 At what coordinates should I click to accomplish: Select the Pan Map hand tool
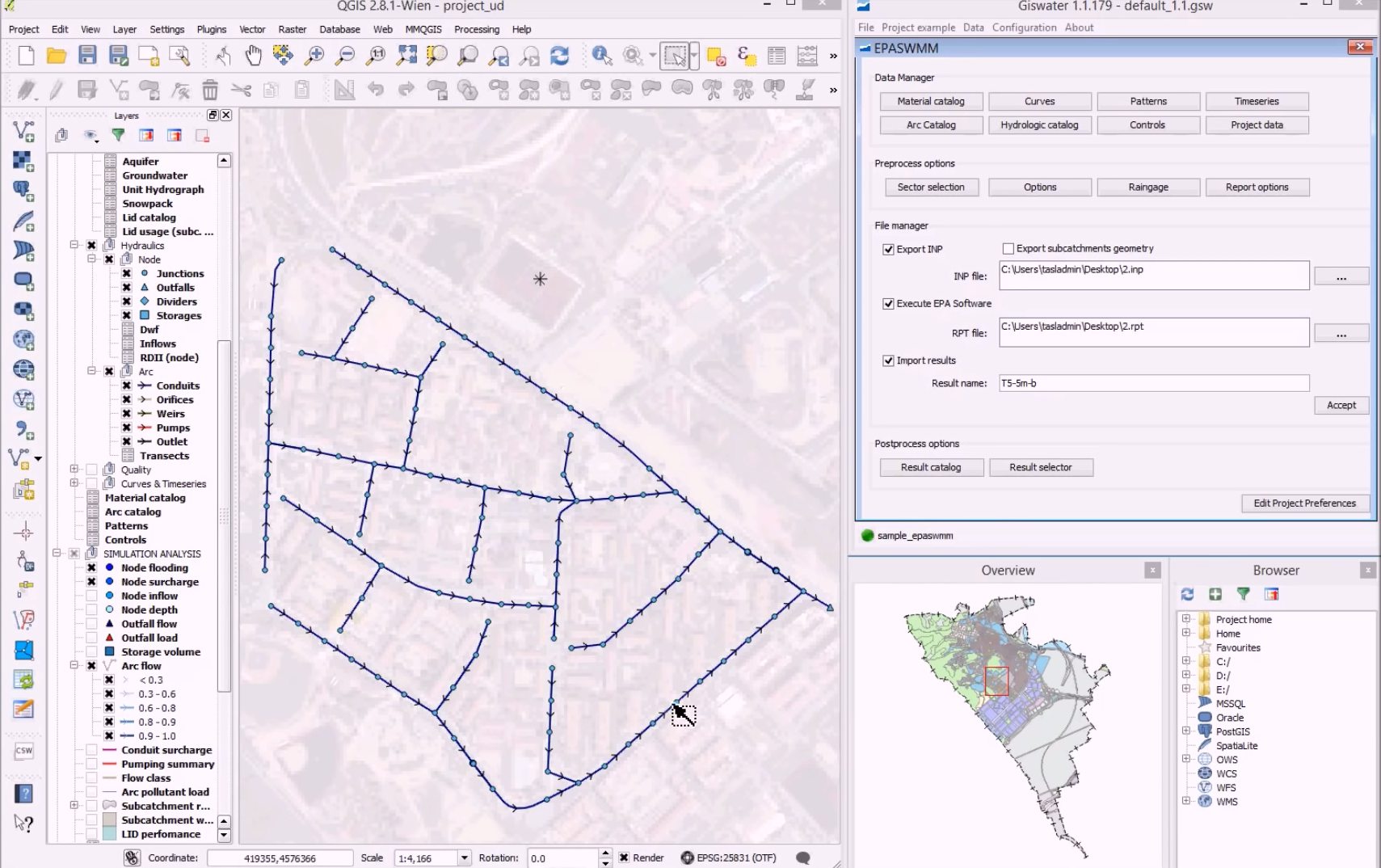tap(253, 56)
